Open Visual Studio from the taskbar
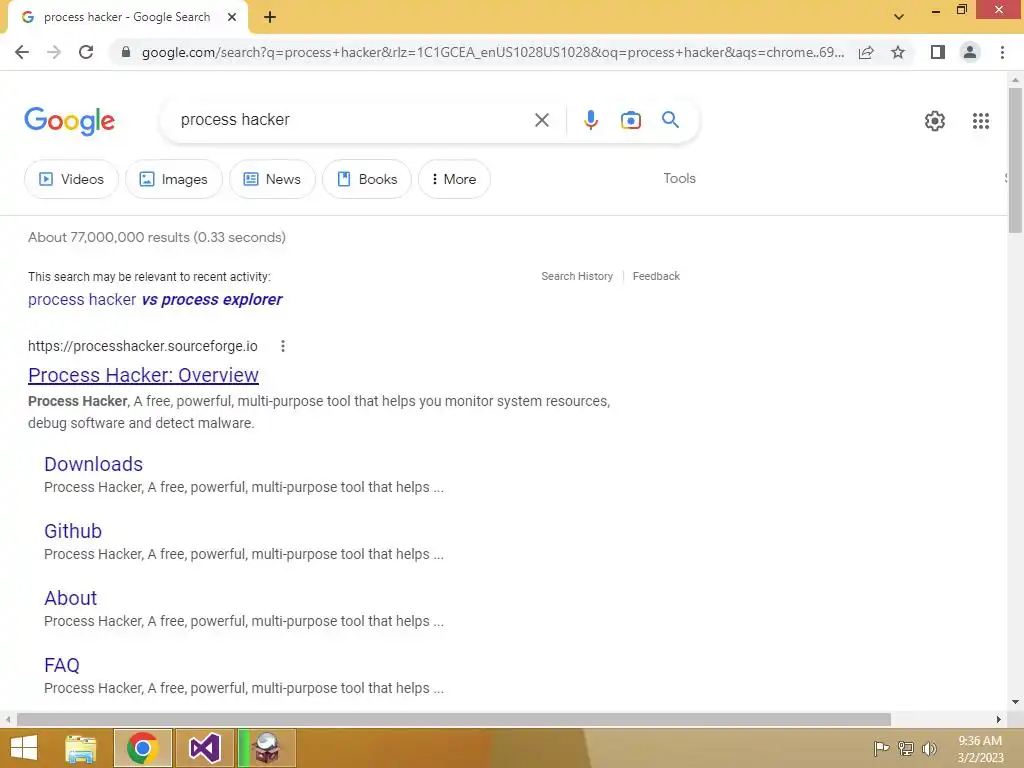Viewport: 1024px width, 768px height. [x=204, y=748]
